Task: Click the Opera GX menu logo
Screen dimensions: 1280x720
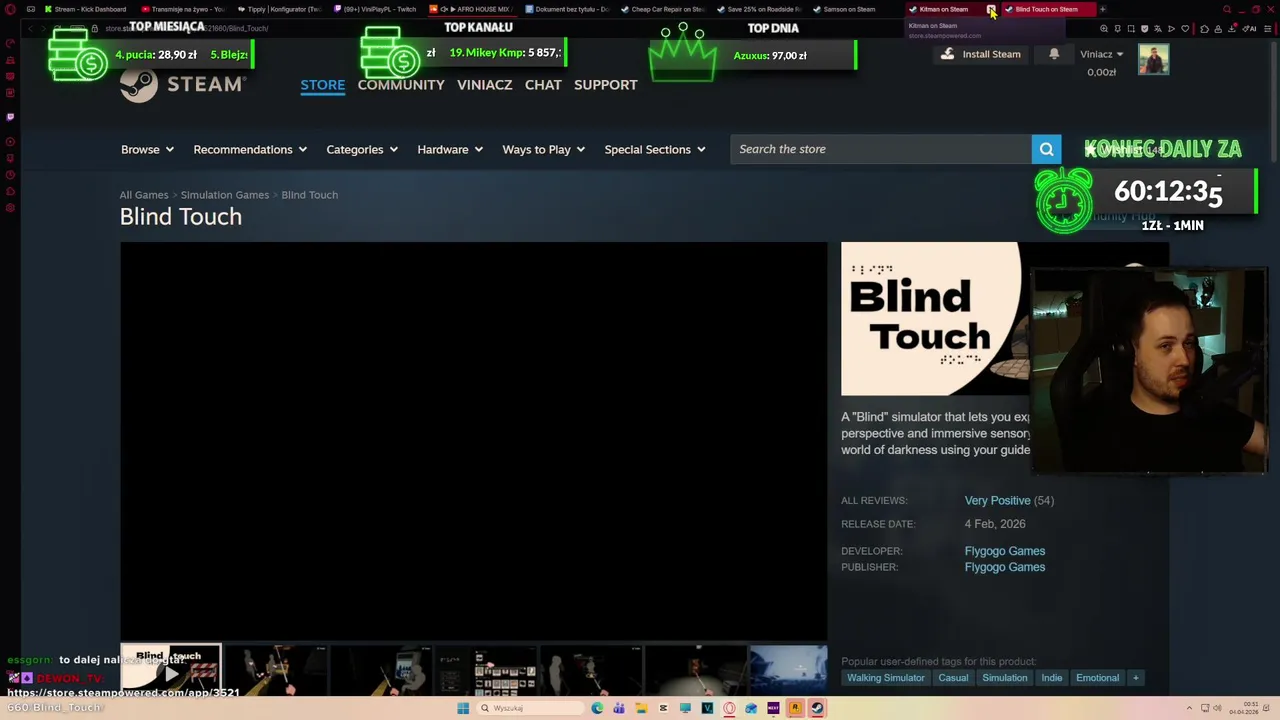Action: click(10, 9)
